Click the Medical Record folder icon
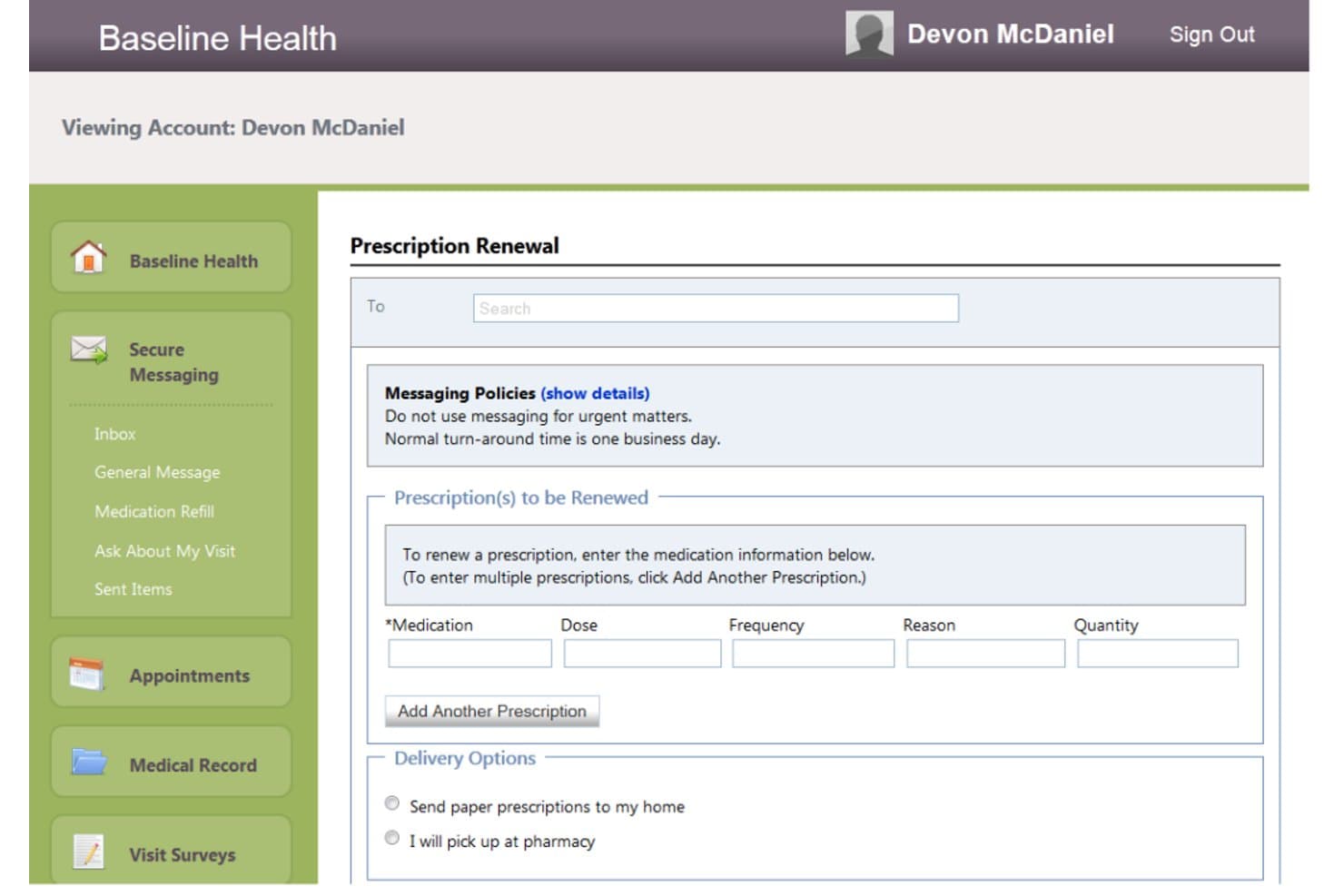Viewport: 1344px width, 896px height. (89, 762)
